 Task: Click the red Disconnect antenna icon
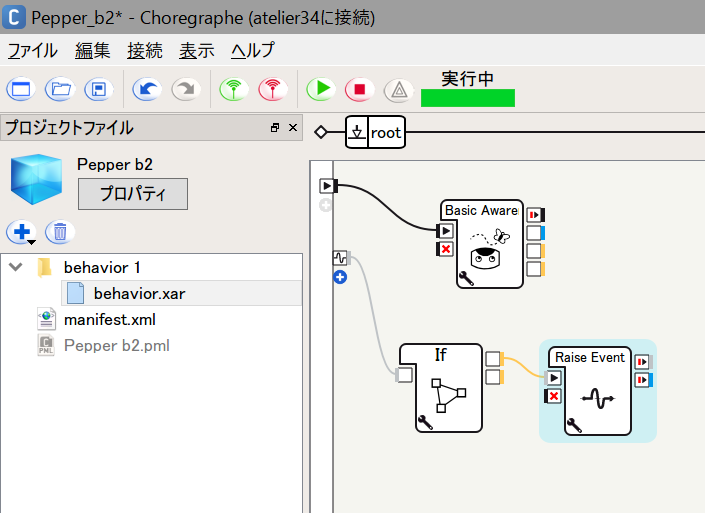tap(273, 89)
